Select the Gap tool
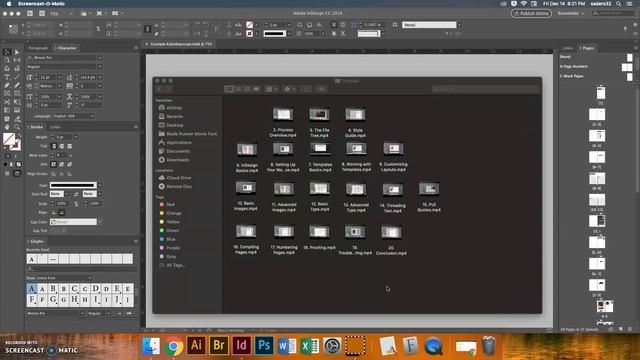Viewport: 640px width, 360px height. pyautogui.click(x=17, y=60)
